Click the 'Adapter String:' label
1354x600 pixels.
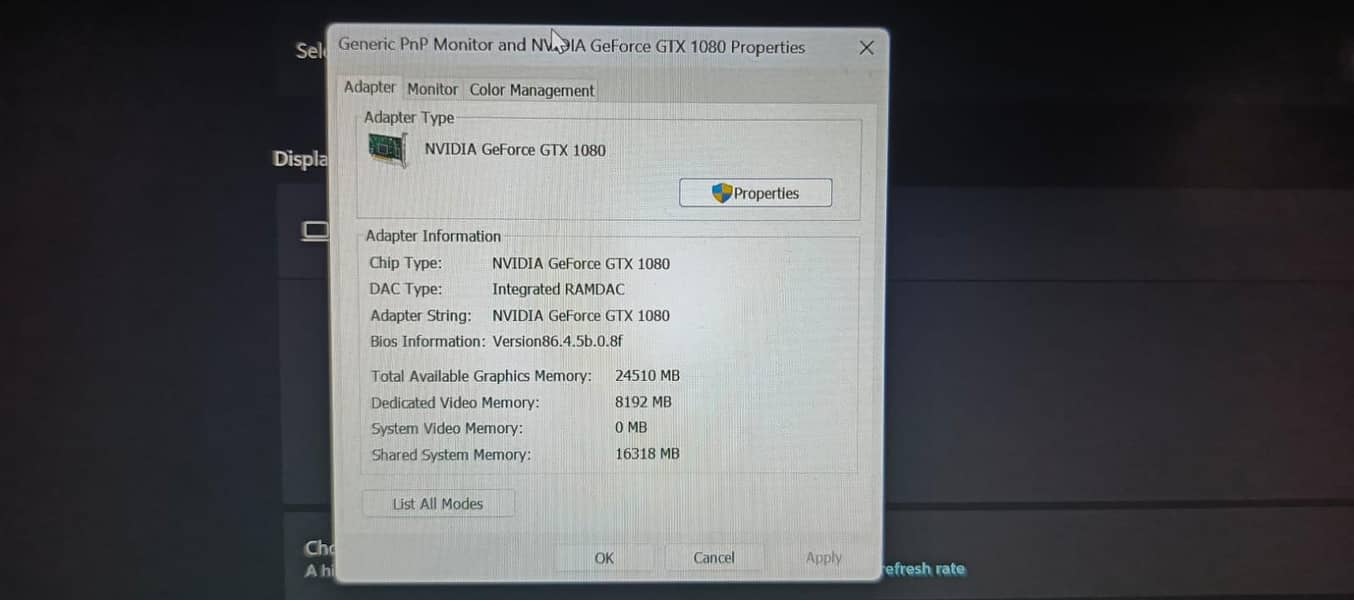coord(420,315)
